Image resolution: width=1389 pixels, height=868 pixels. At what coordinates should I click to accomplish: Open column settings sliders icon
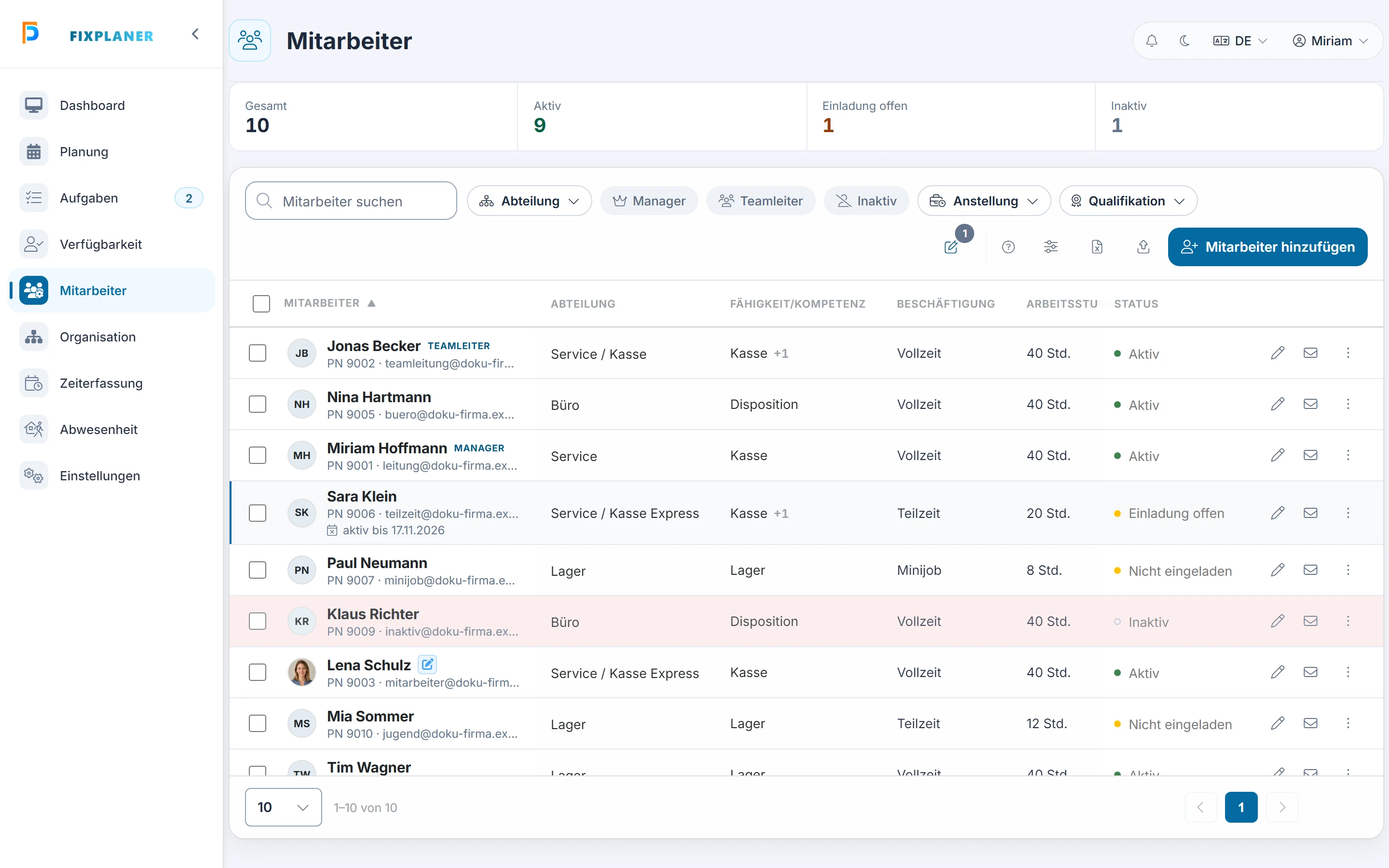tap(1050, 247)
